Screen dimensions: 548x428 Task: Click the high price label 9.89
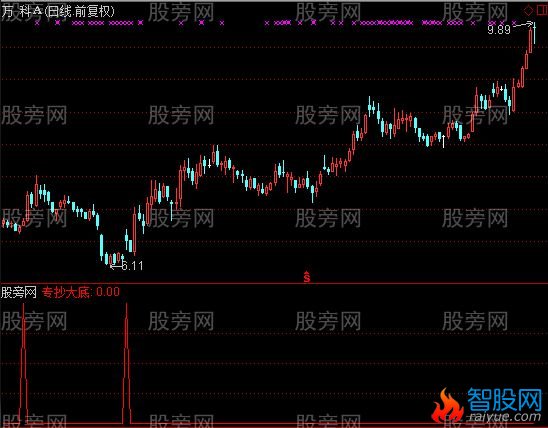click(x=499, y=30)
